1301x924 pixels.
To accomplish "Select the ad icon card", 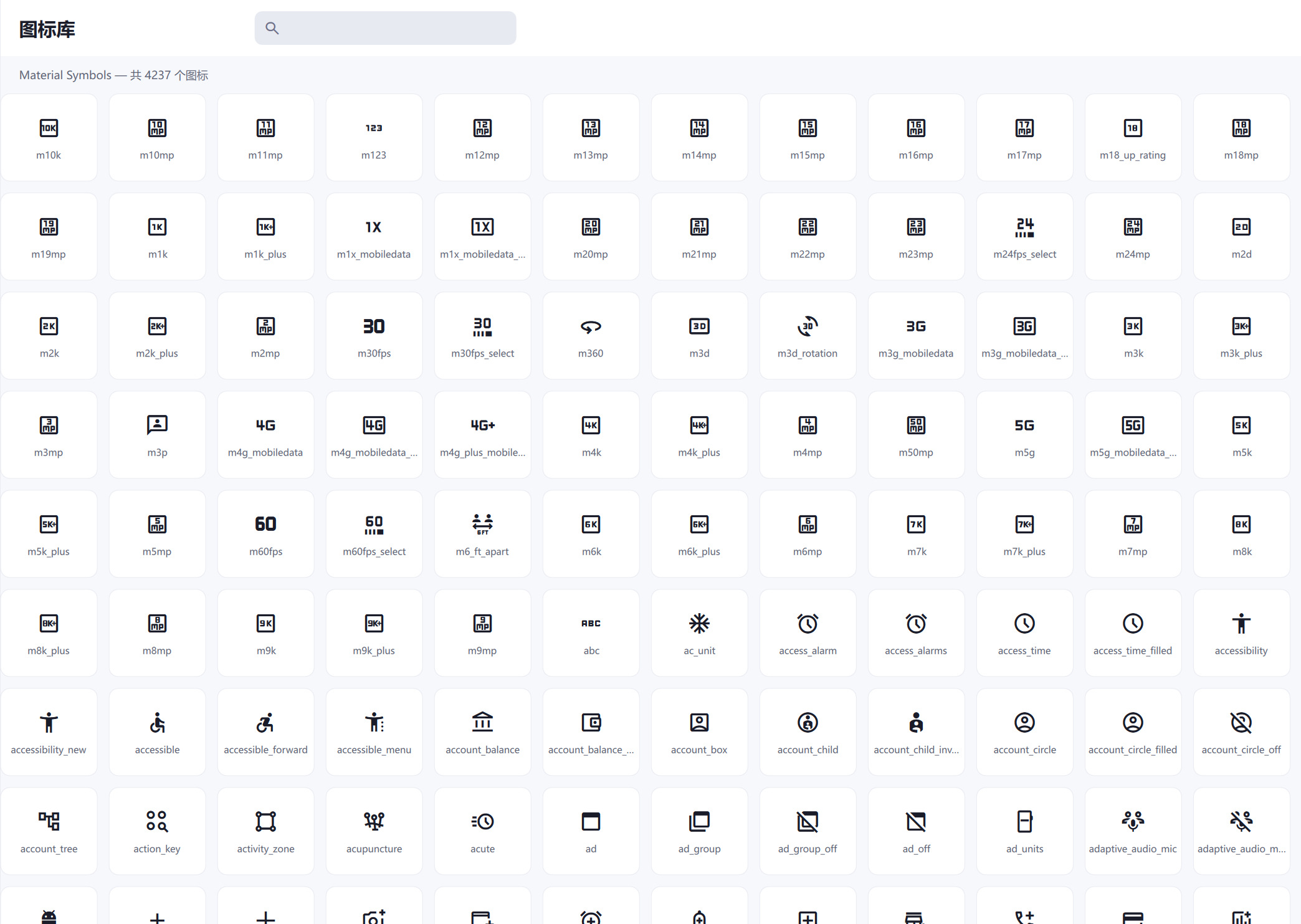I will [x=591, y=831].
